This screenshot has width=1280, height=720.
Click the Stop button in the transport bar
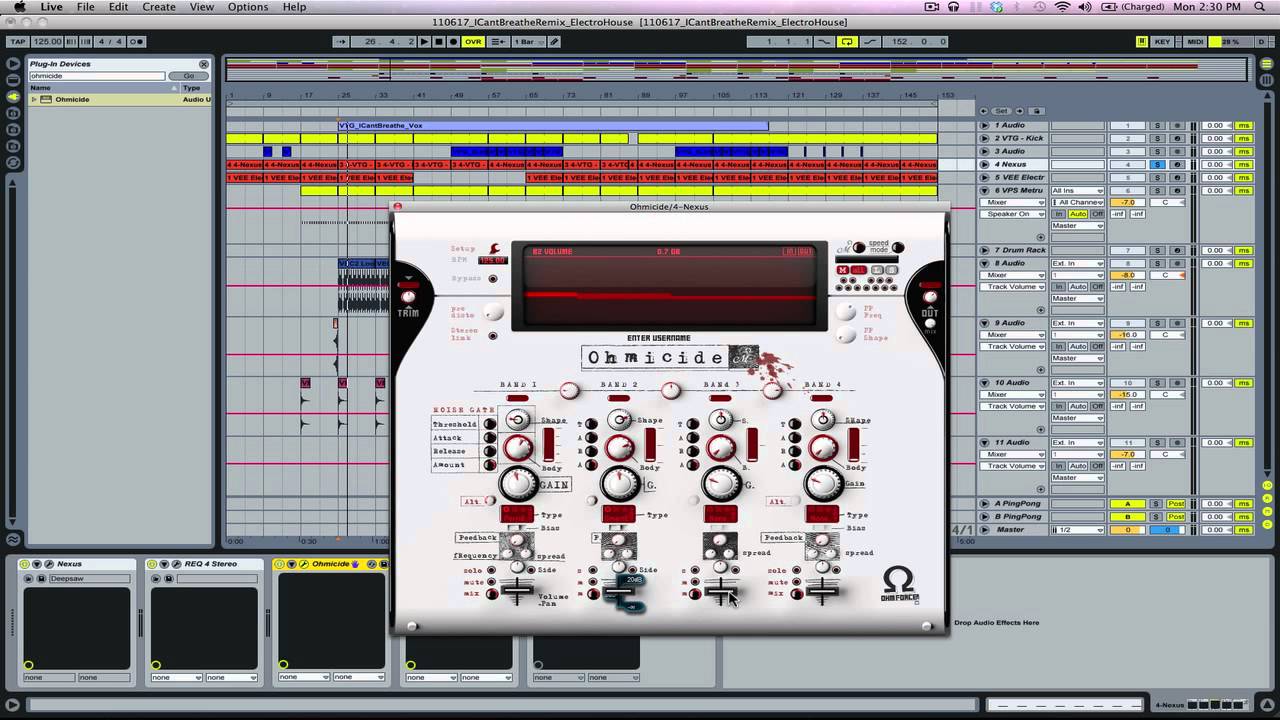coord(439,42)
